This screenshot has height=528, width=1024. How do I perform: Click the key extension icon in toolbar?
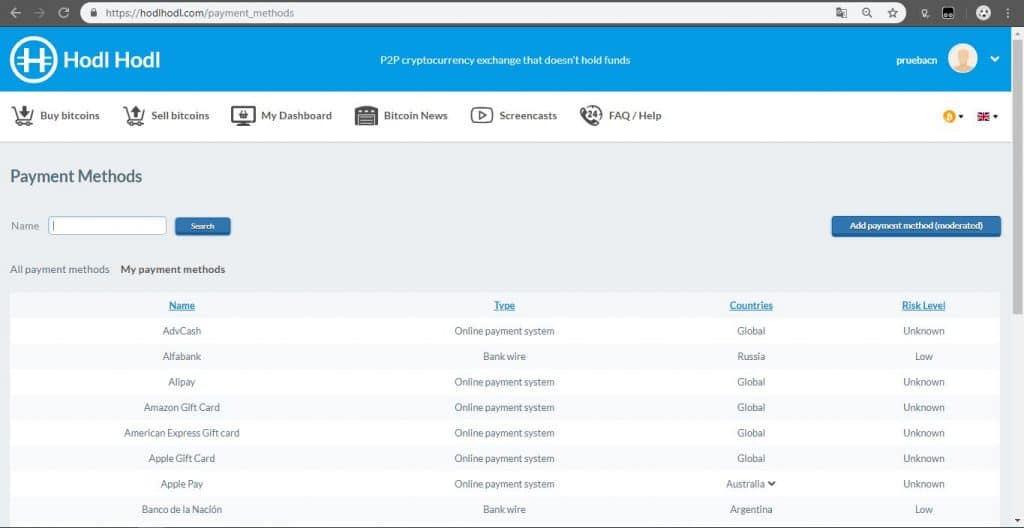[x=925, y=12]
